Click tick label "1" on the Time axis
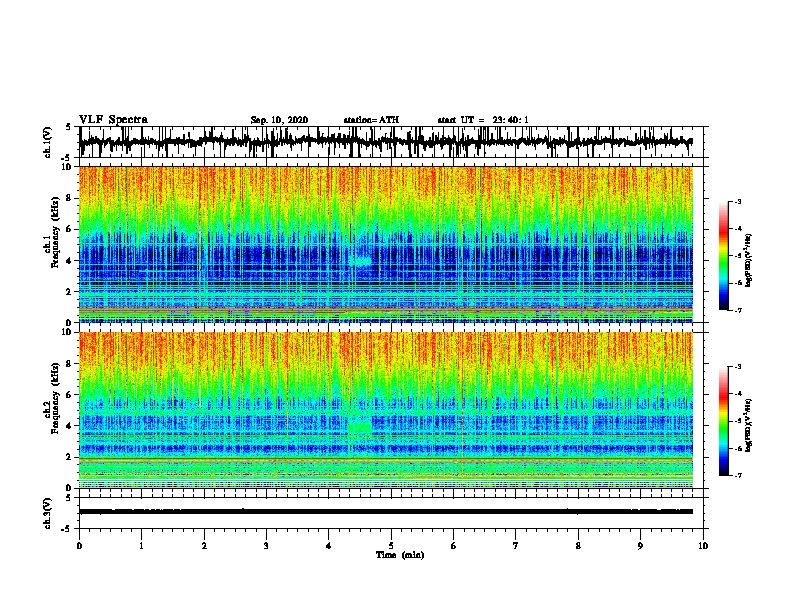Screen dimensions: 792x612 (141, 546)
